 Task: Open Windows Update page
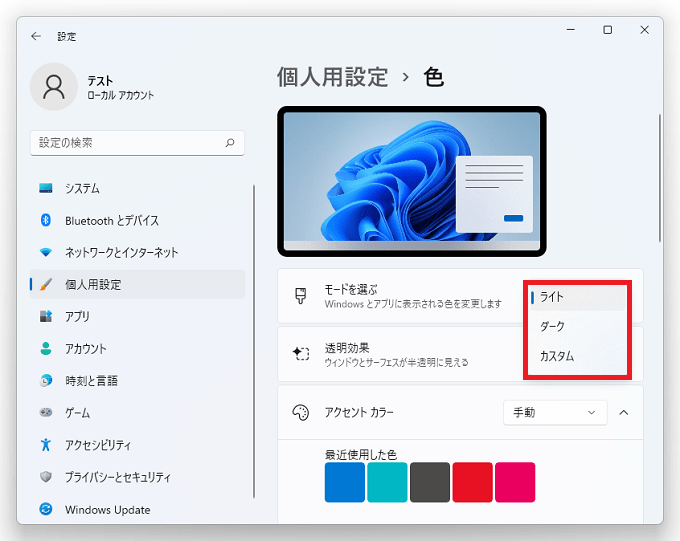pyautogui.click(x=137, y=509)
